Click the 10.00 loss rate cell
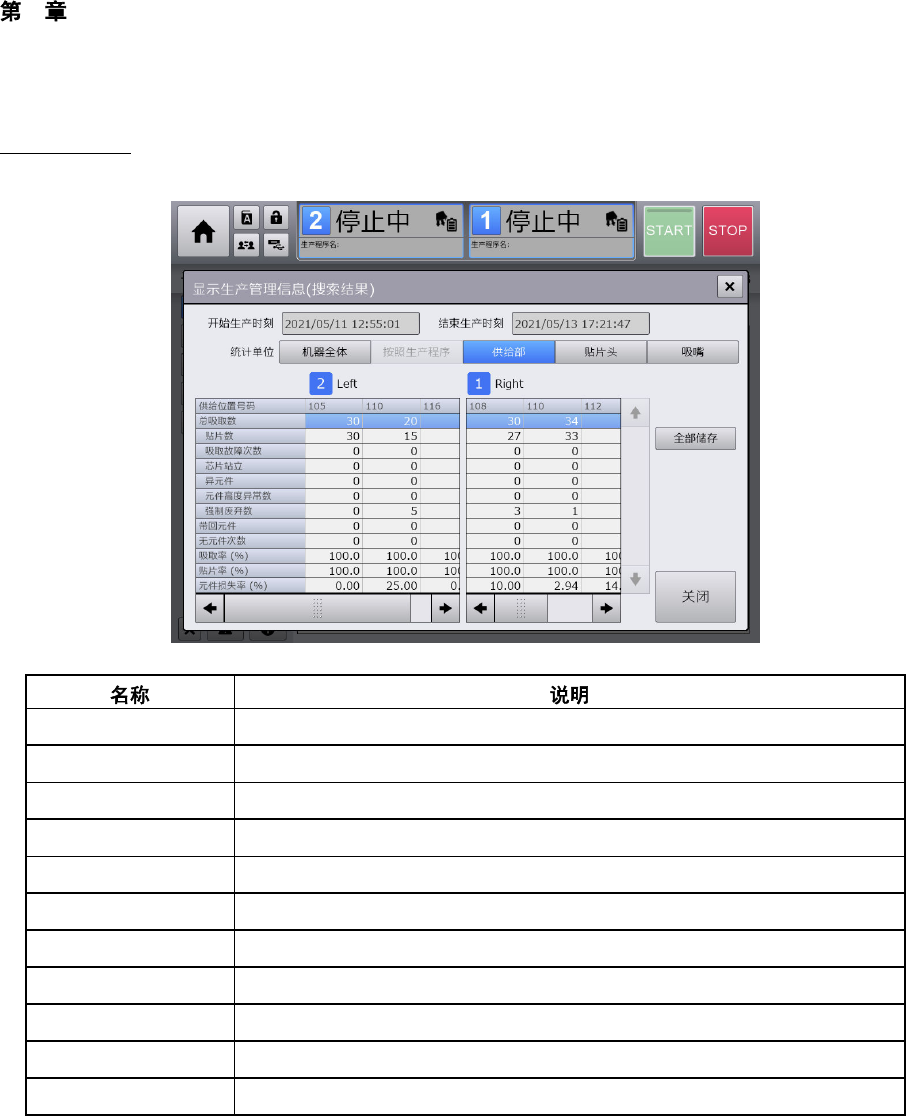This screenshot has width=906, height=1116. point(495,585)
